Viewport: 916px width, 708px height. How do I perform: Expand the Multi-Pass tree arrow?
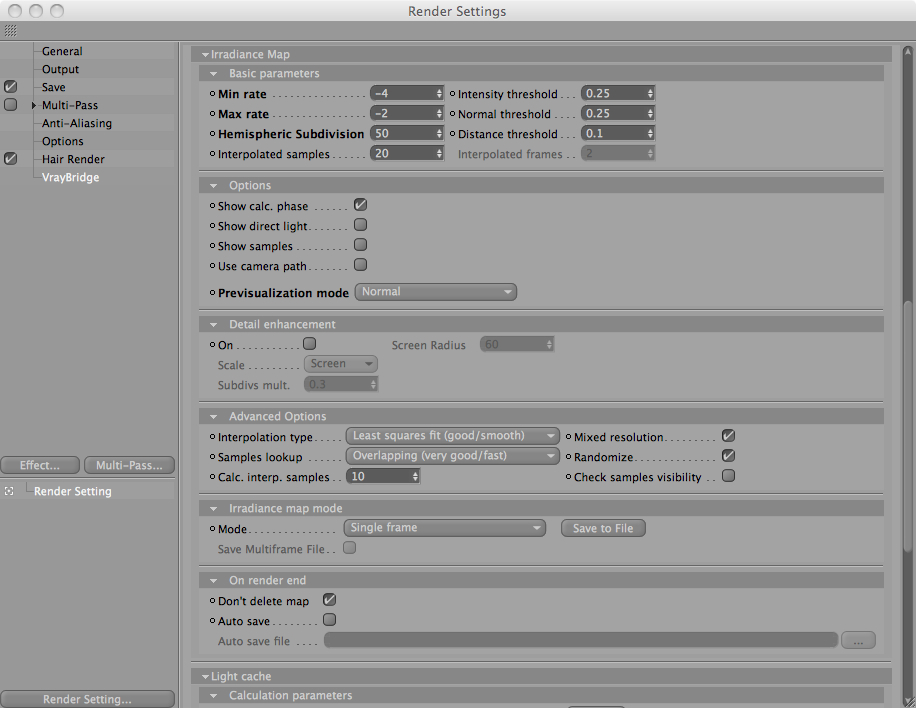tap(34, 105)
